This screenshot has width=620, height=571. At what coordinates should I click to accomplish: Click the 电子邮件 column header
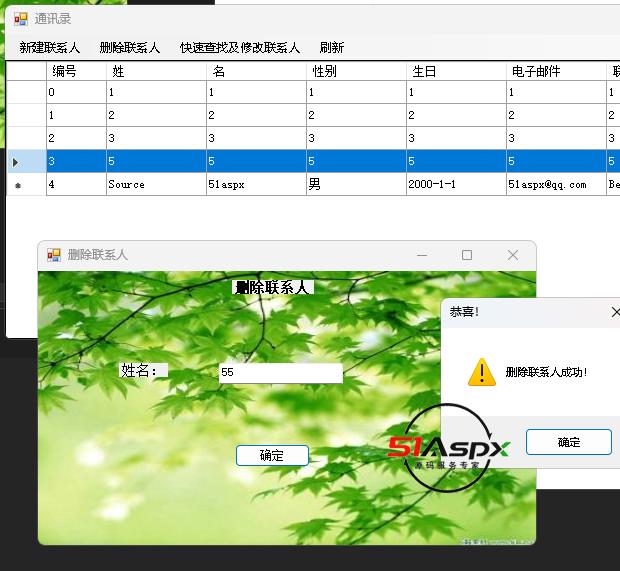pos(556,72)
